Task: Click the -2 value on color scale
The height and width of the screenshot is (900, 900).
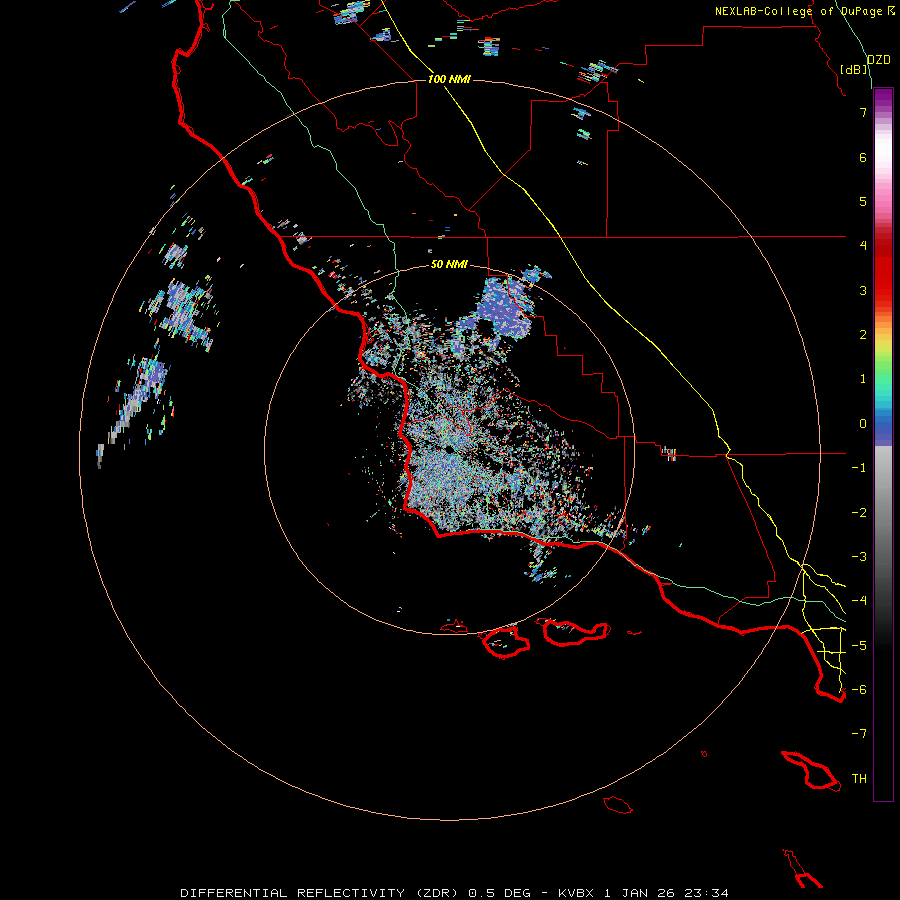Action: (x=859, y=513)
